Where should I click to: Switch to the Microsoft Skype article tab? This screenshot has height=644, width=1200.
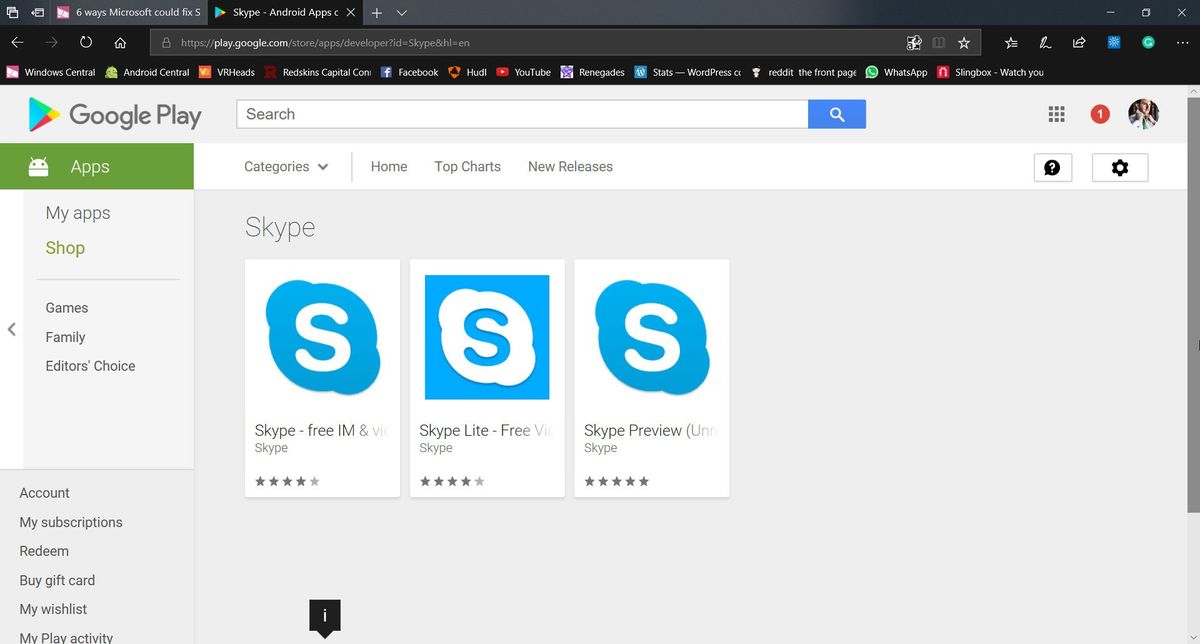tap(130, 13)
